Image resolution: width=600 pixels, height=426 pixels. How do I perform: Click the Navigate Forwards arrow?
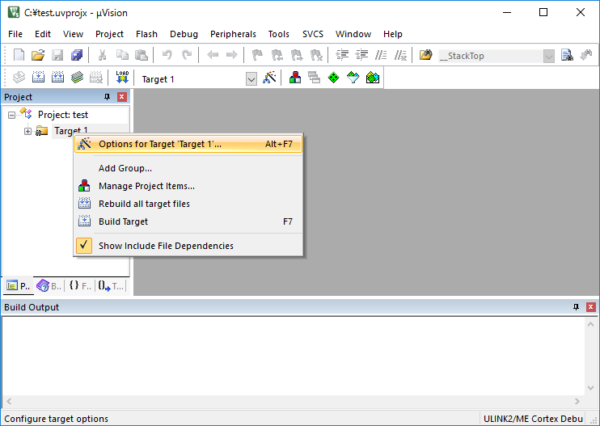[232, 55]
